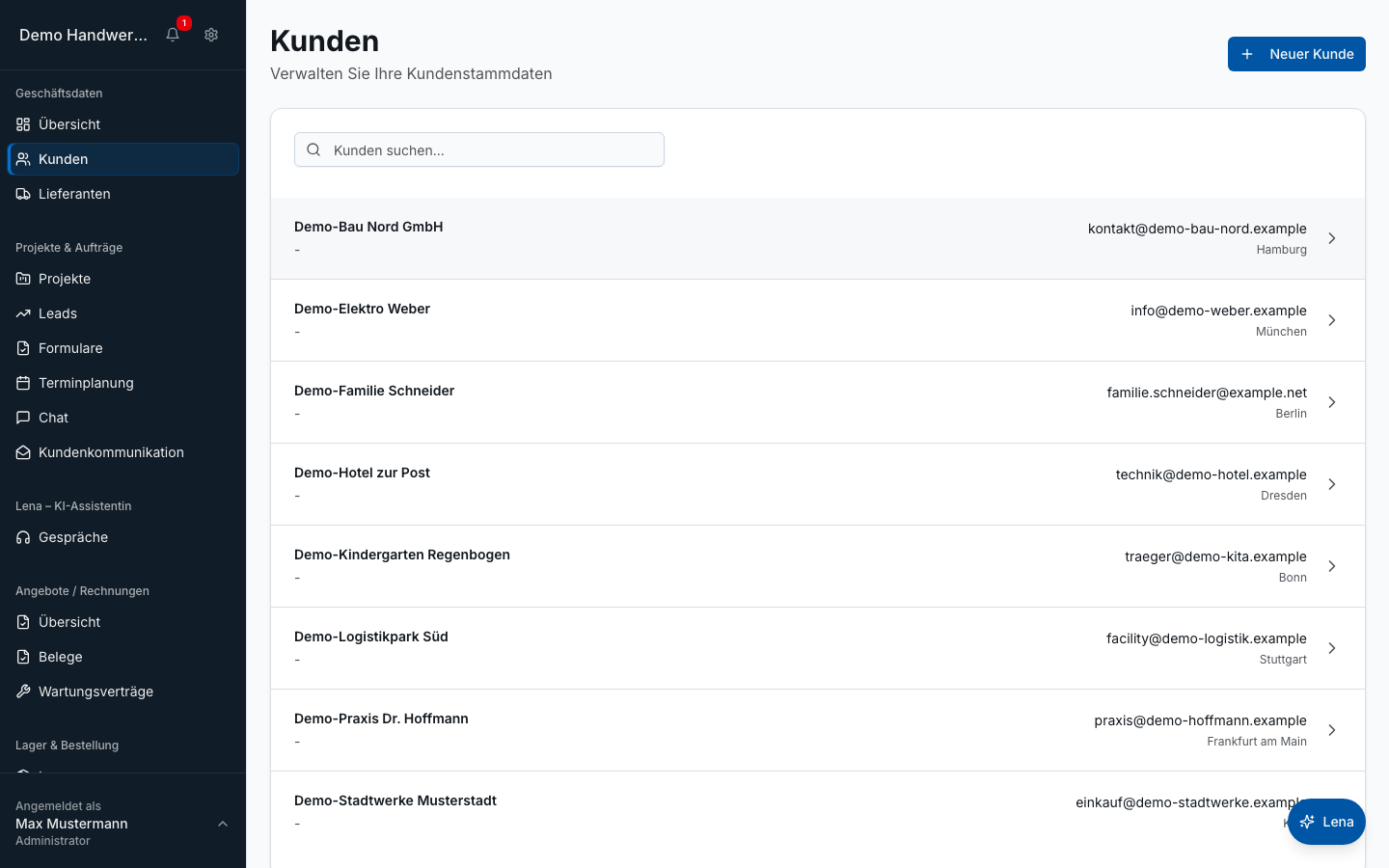Open the settings gear icon
Image resolution: width=1389 pixels, height=868 pixels.
(x=211, y=35)
